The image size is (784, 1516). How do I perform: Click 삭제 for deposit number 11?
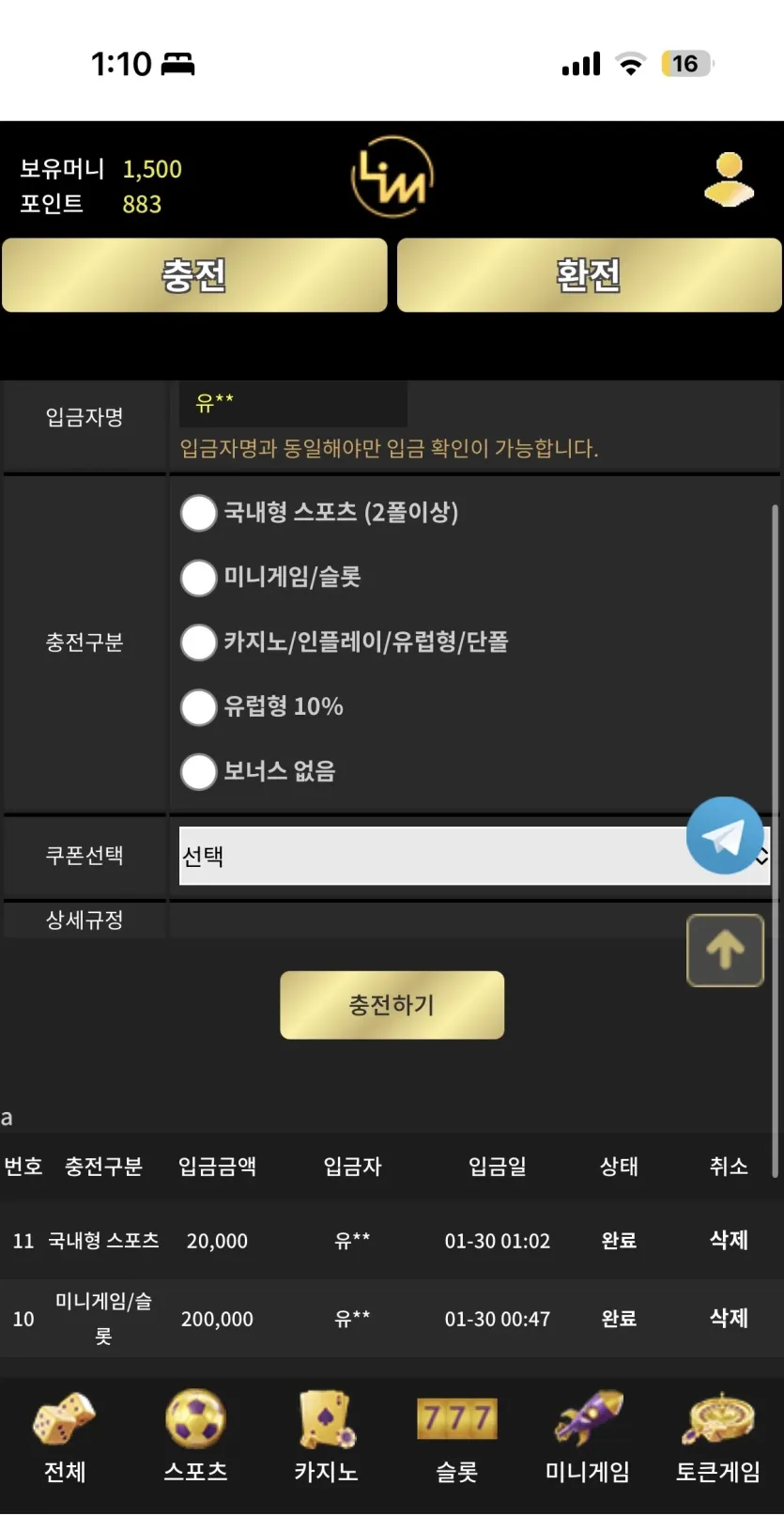tap(729, 1240)
